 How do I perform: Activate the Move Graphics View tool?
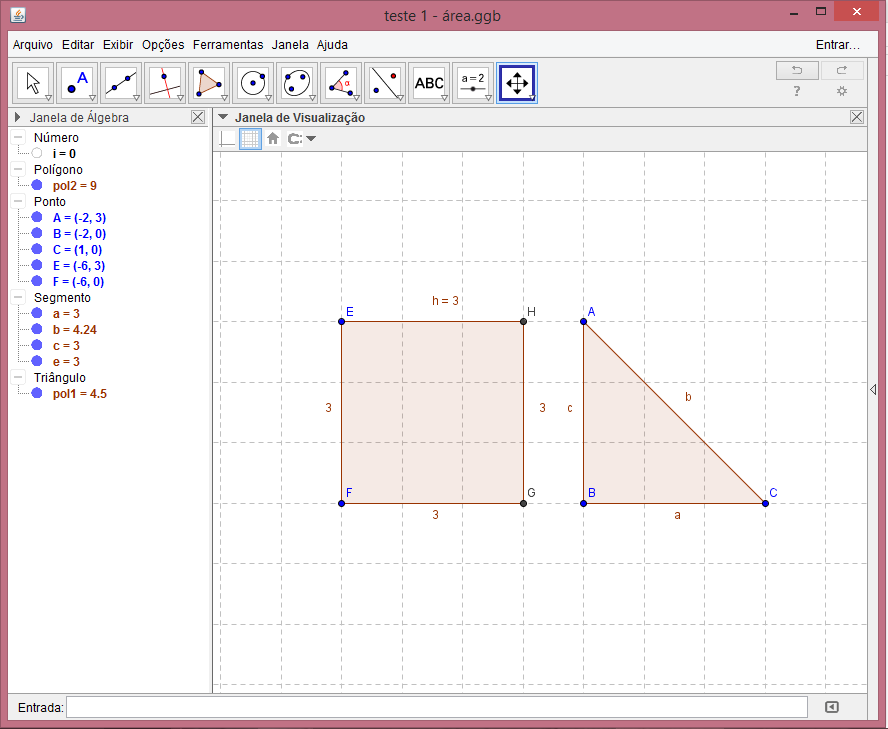tap(517, 83)
